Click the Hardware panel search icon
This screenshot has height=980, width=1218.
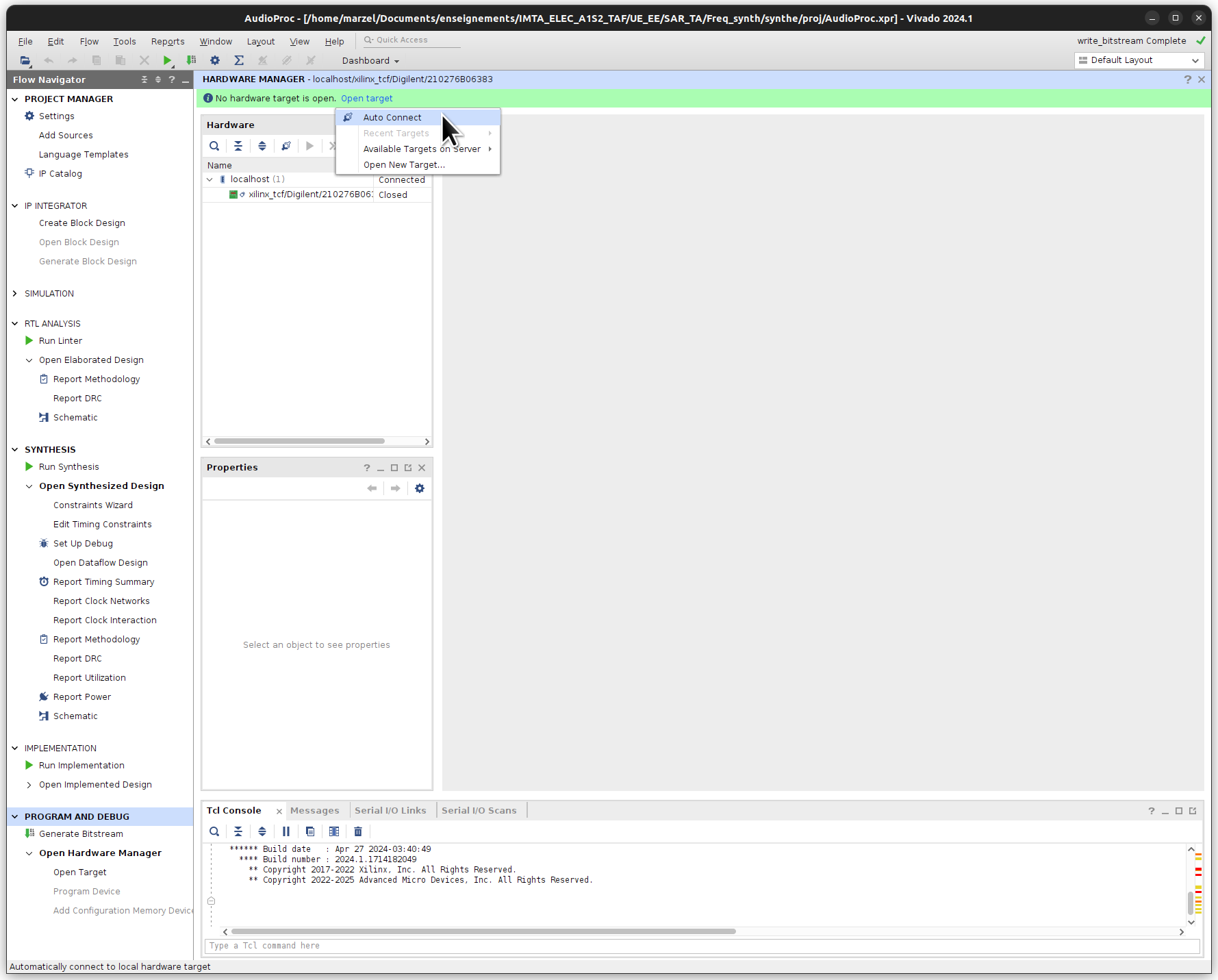coord(214,146)
